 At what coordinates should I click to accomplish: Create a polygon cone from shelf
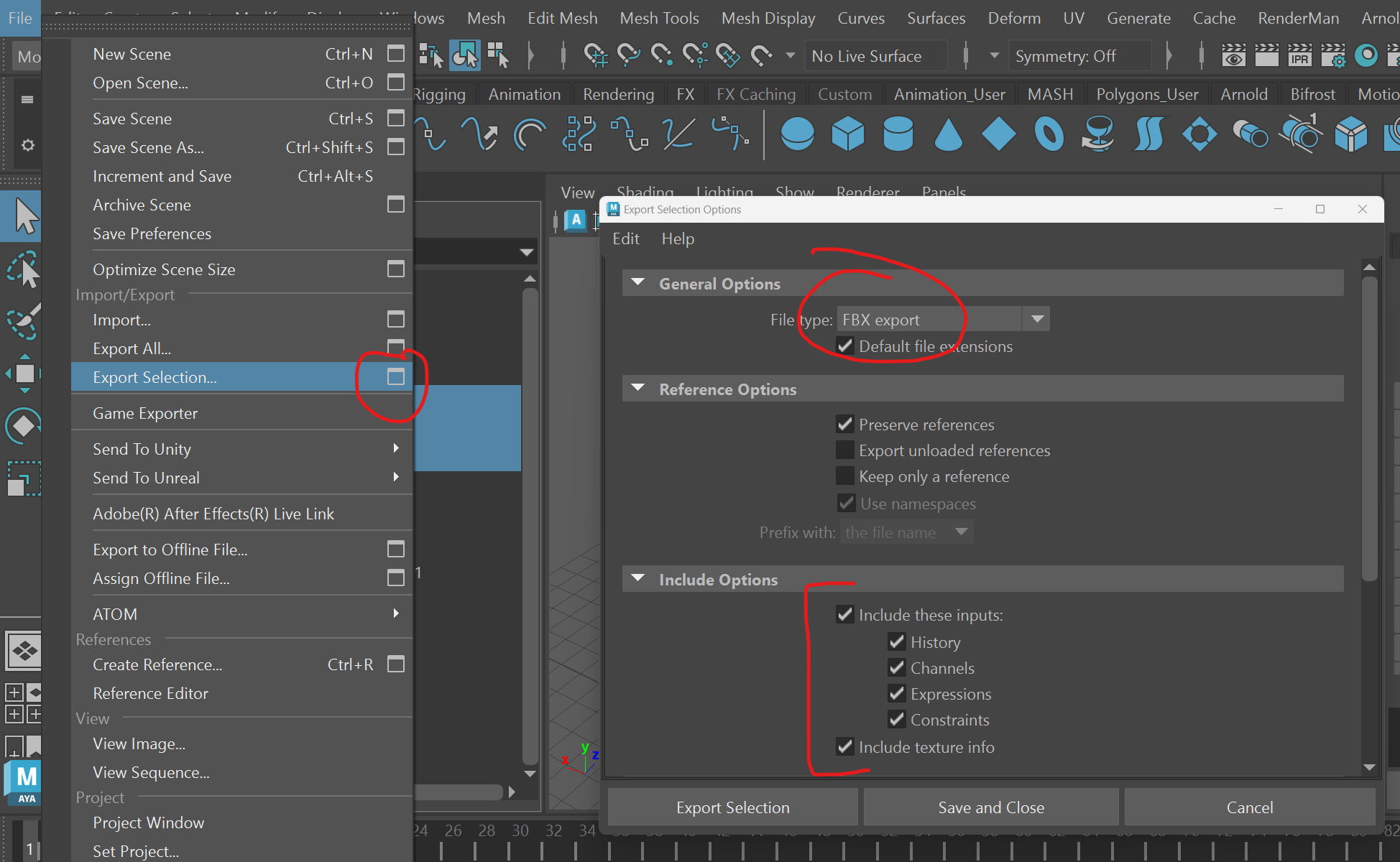[948, 134]
